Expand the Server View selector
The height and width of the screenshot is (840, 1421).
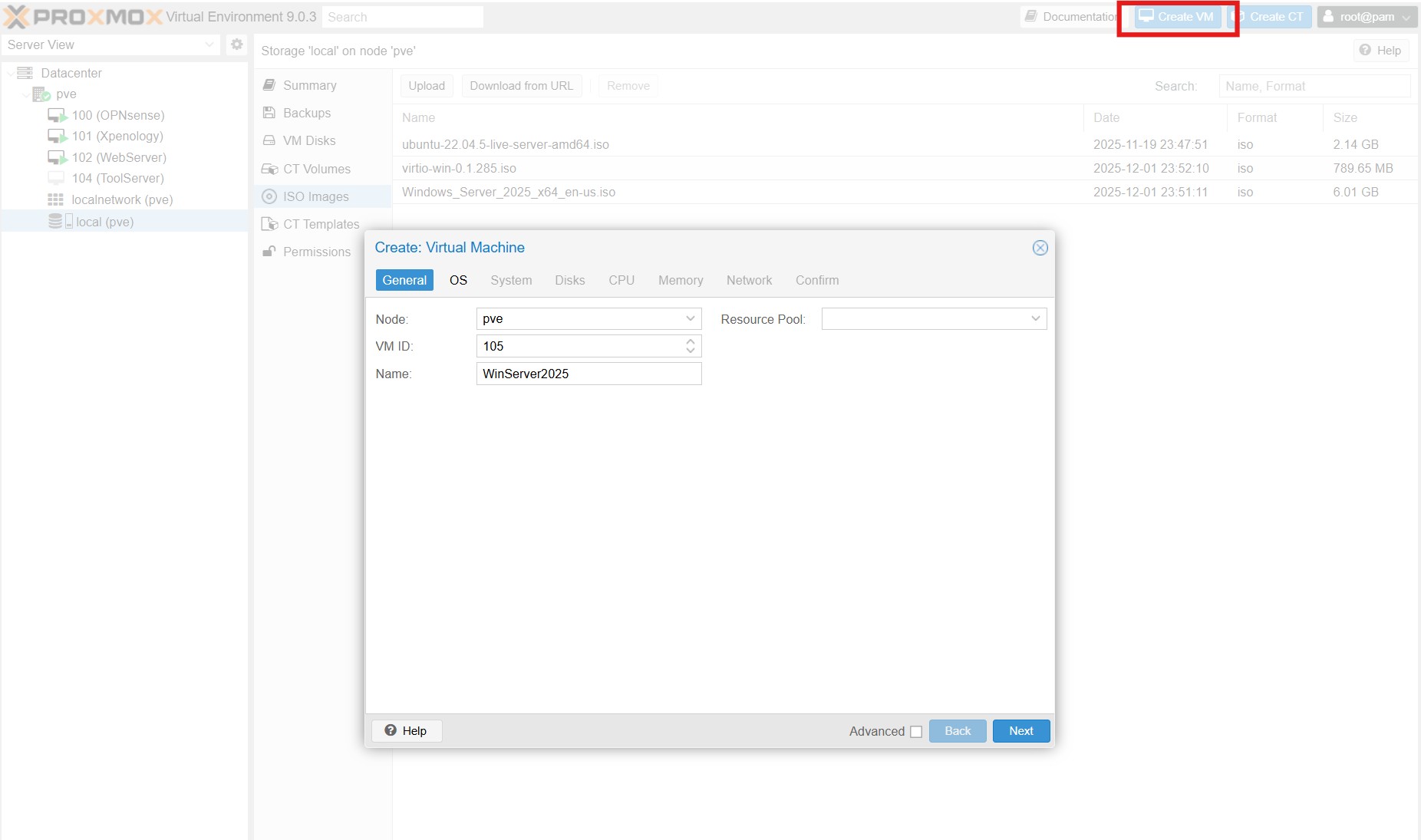209,44
